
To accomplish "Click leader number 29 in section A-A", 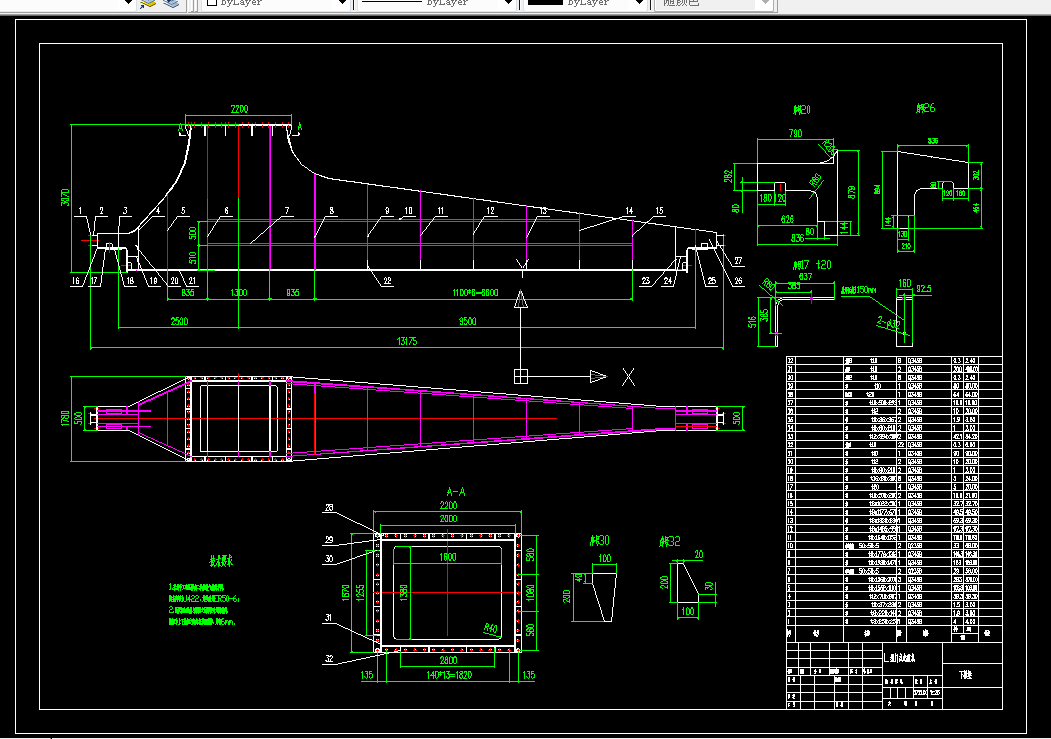I will 329,539.
